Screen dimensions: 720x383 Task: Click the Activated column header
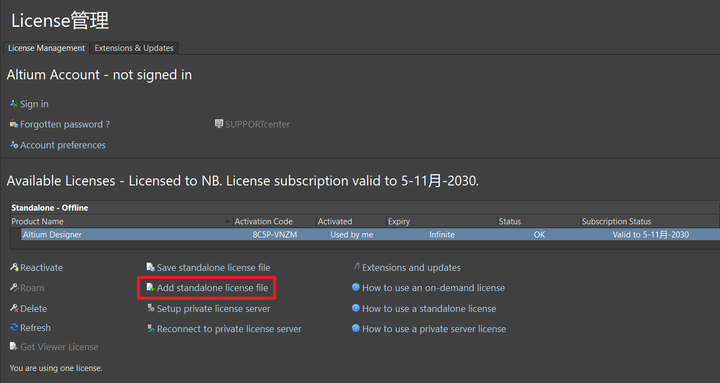tap(351, 221)
